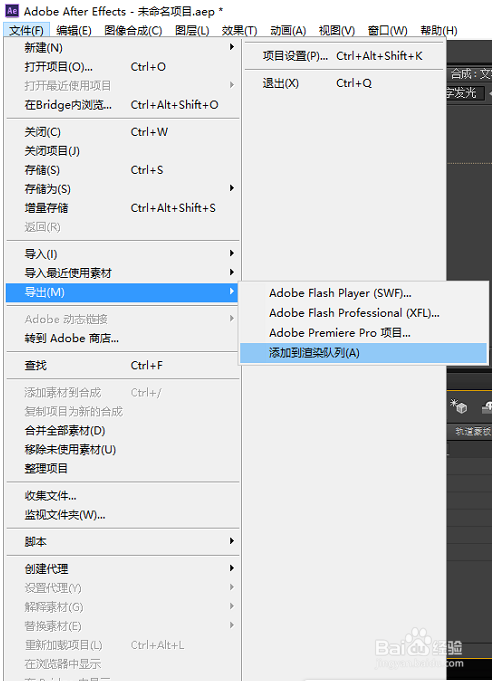Choose 项目设置(P)... menu item
The height and width of the screenshot is (681, 492).
click(344, 56)
